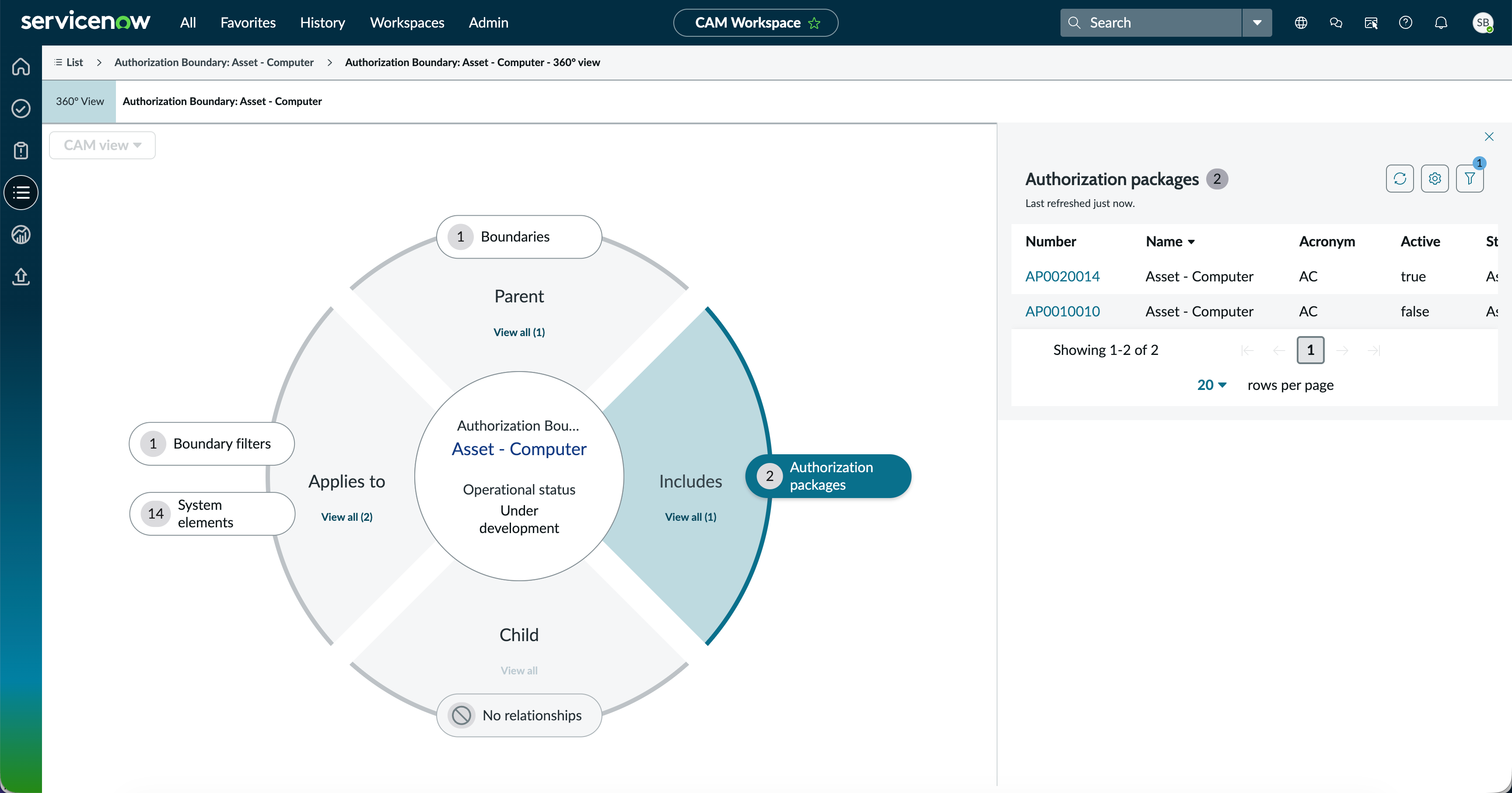
Task: Go to the first page arrow
Action: coord(1247,351)
